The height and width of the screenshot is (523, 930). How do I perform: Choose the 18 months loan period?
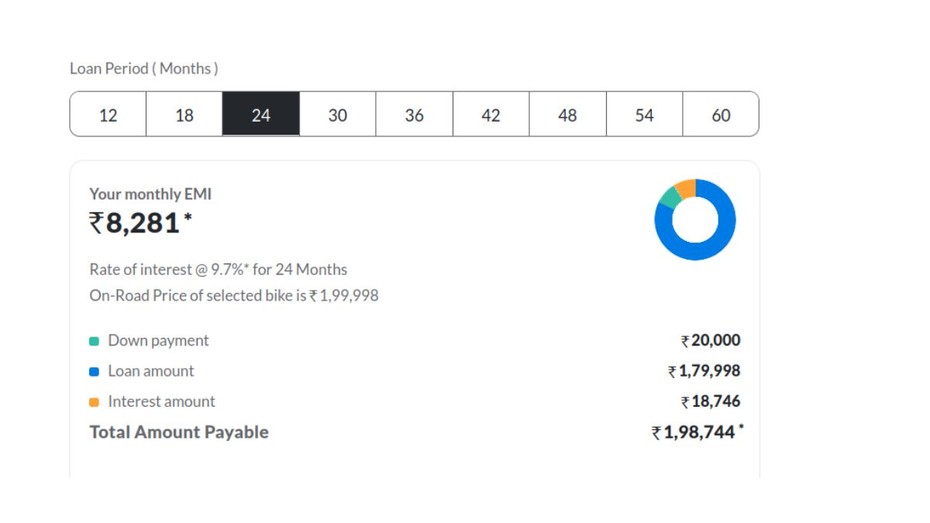tap(184, 115)
